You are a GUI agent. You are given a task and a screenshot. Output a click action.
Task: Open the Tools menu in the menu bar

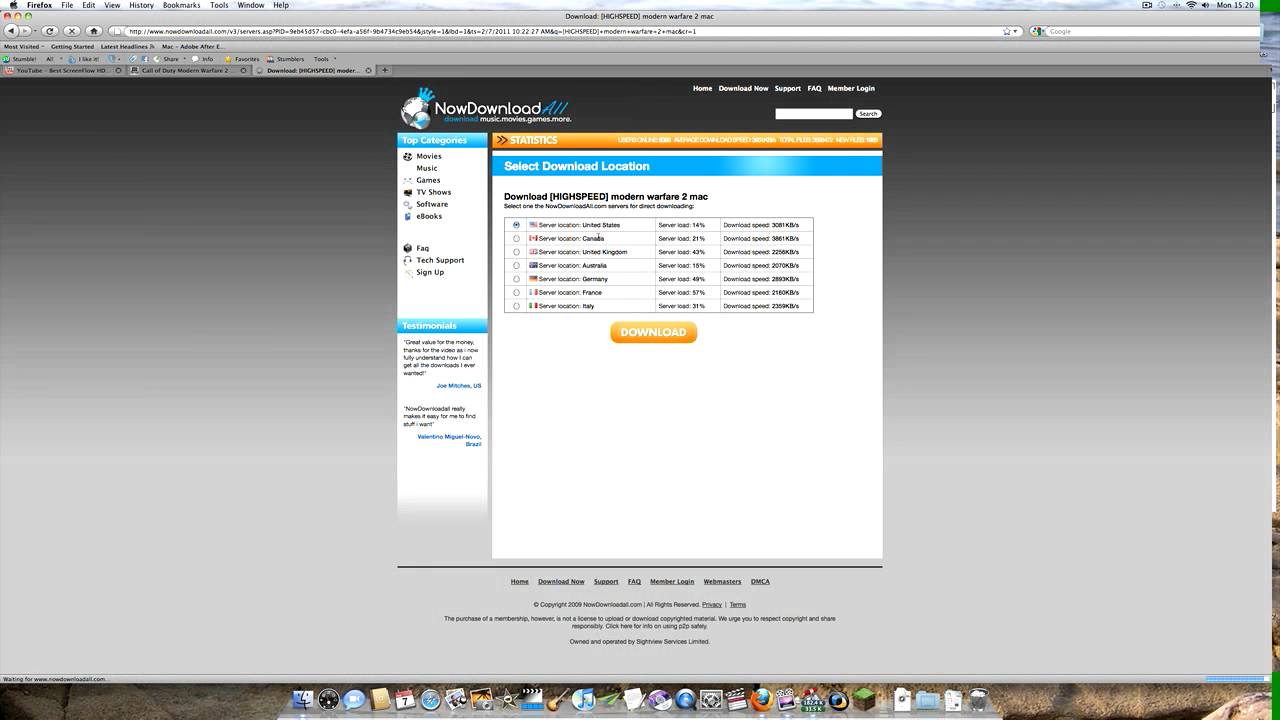click(219, 5)
